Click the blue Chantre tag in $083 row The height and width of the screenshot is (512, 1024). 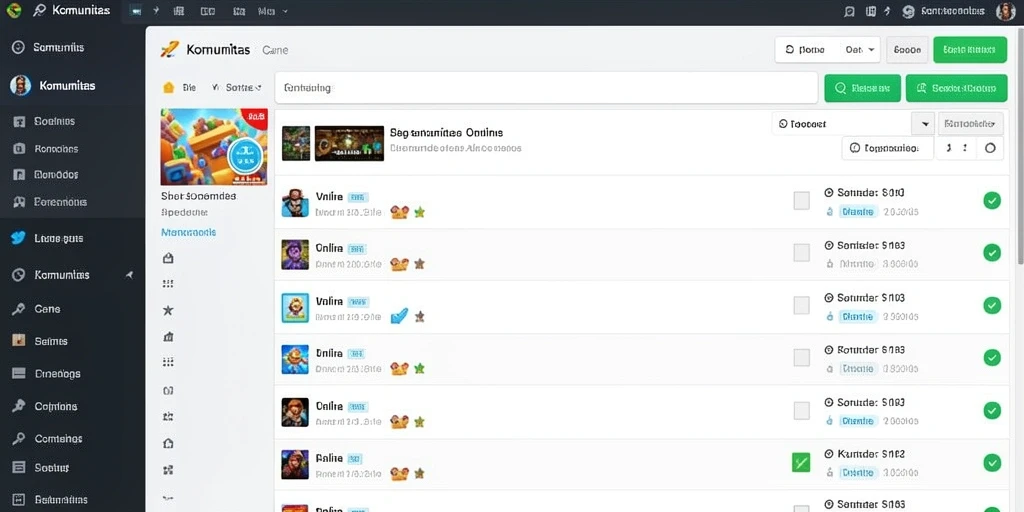[857, 421]
